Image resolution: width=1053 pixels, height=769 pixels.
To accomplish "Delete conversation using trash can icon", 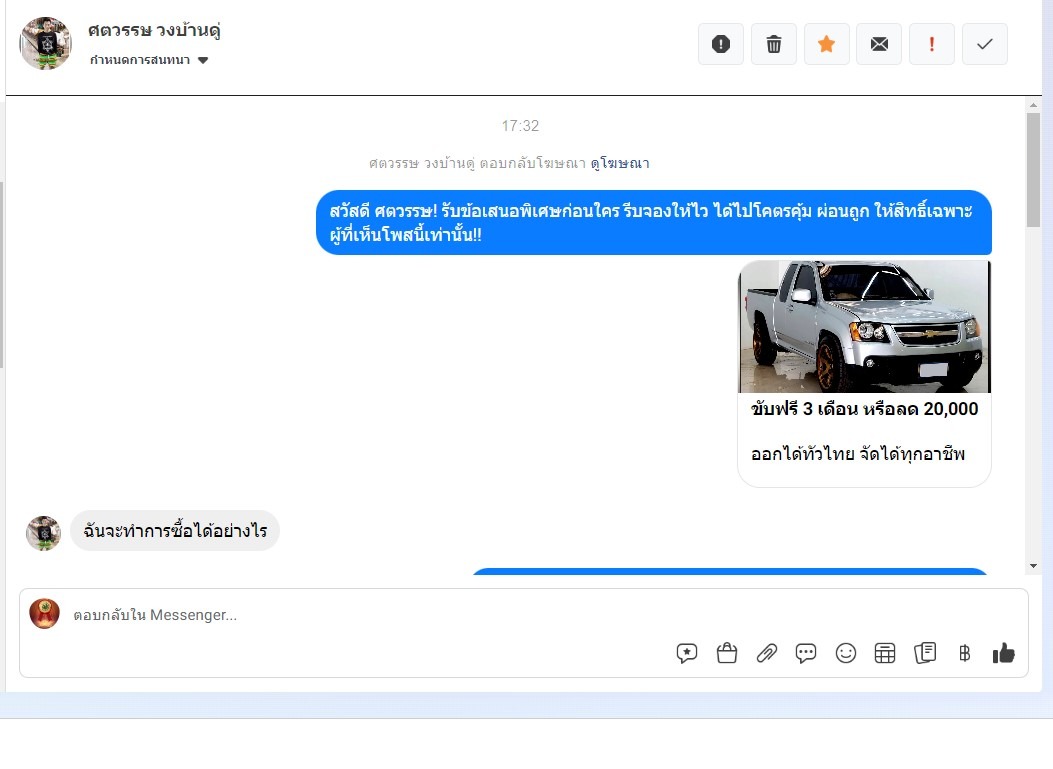I will (x=773, y=44).
